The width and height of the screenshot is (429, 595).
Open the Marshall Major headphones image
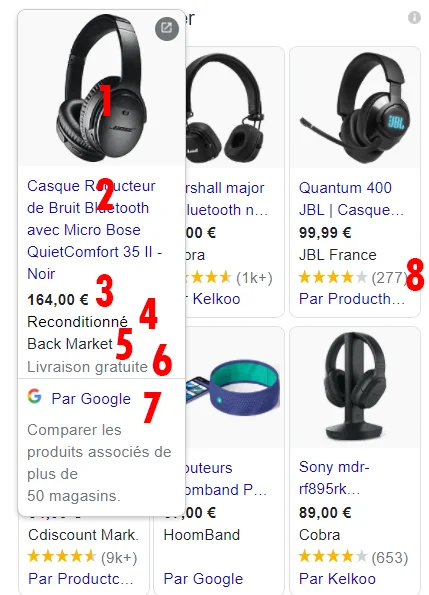[x=234, y=107]
